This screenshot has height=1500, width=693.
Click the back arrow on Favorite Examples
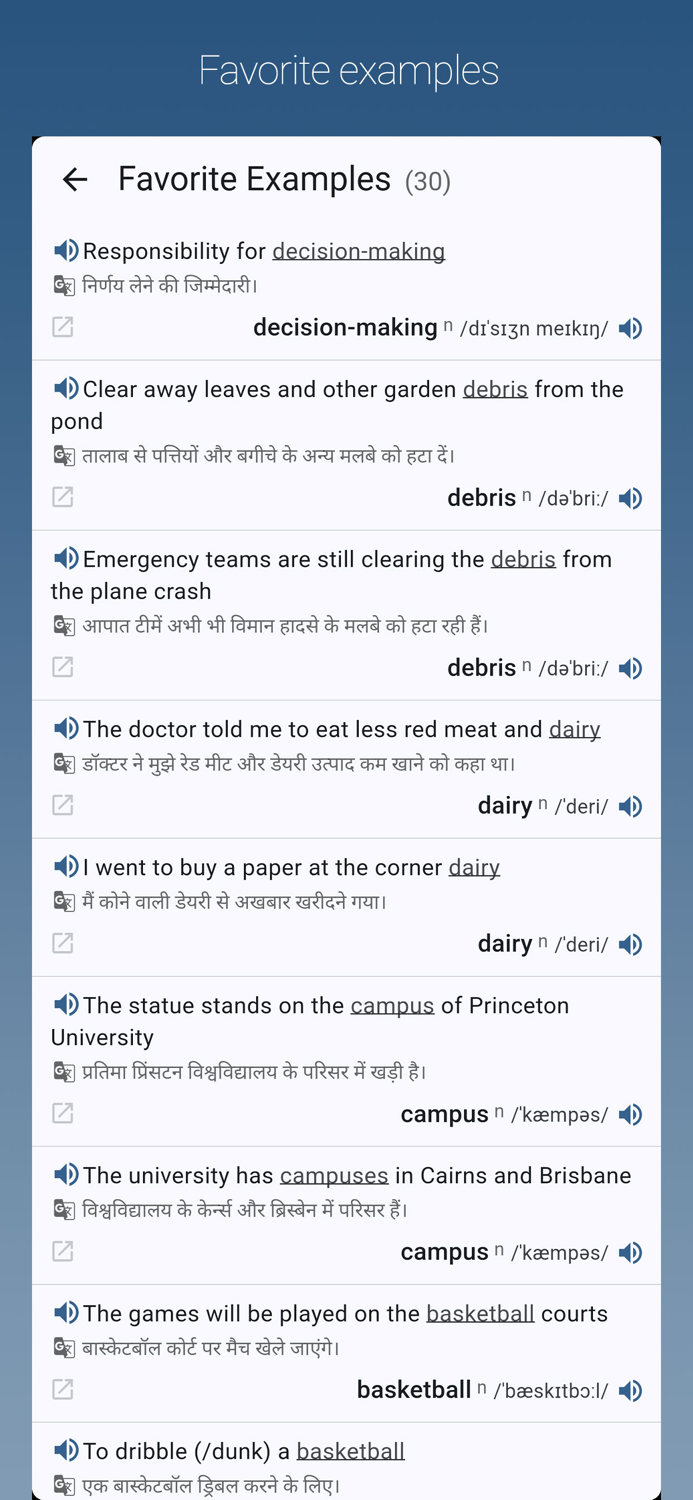point(75,179)
